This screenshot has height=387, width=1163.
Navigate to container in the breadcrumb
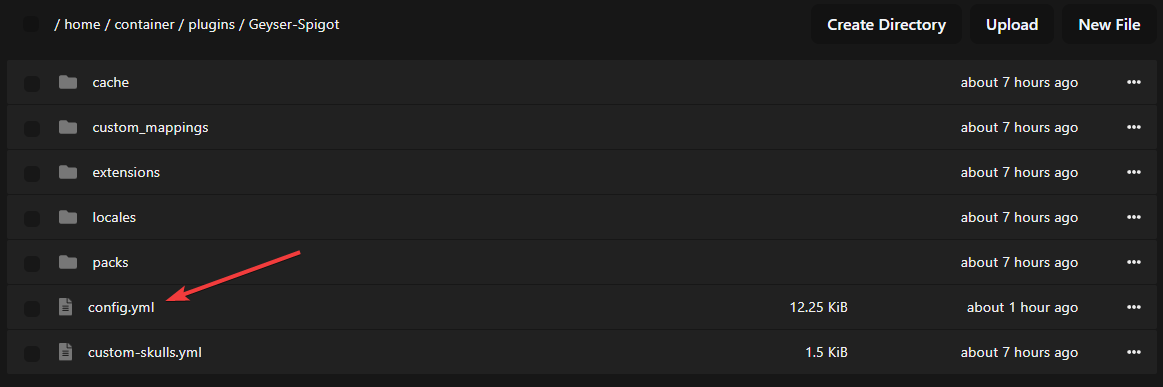(144, 24)
